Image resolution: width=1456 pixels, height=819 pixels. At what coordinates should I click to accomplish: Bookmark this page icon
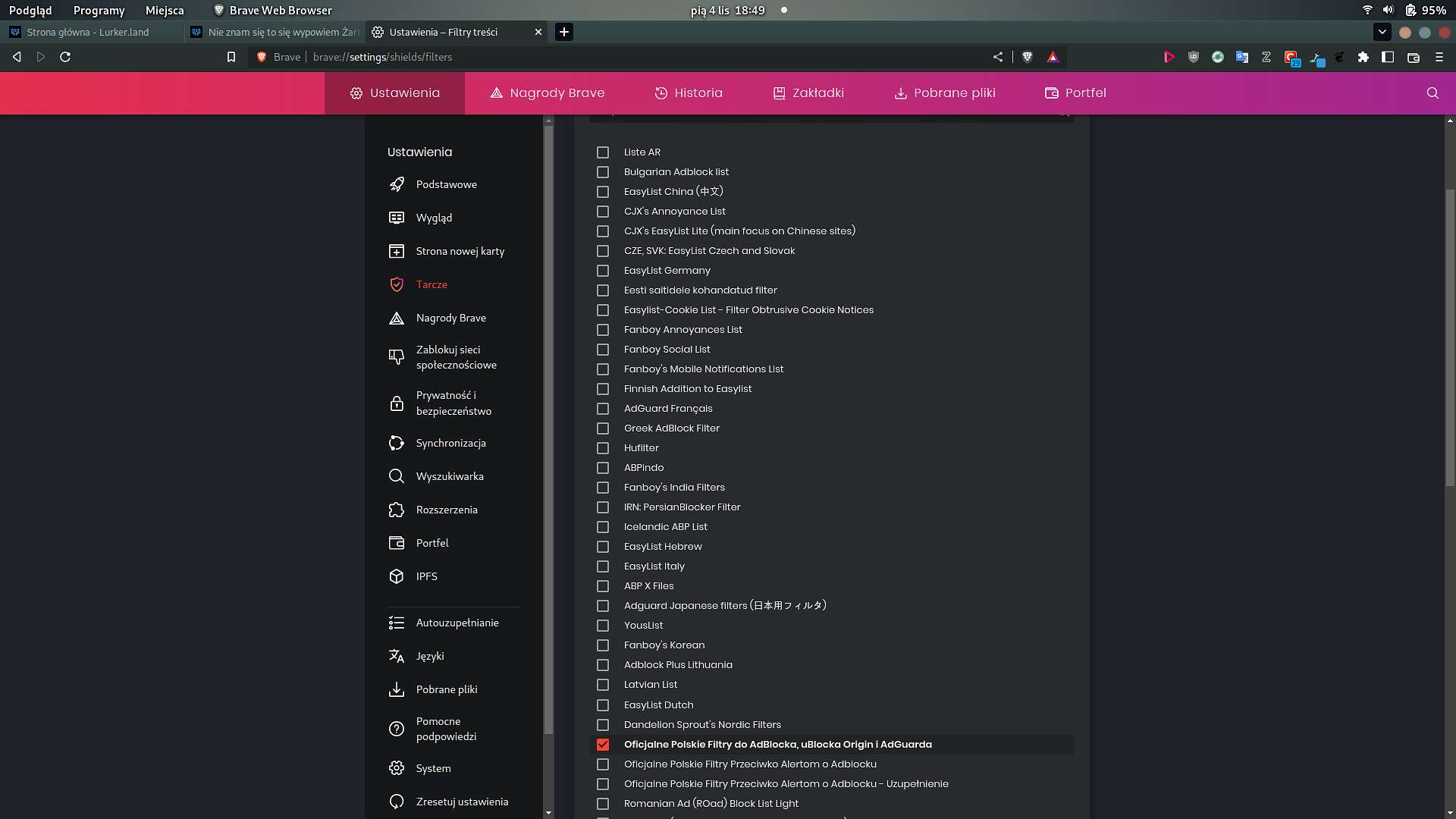pos(231,57)
